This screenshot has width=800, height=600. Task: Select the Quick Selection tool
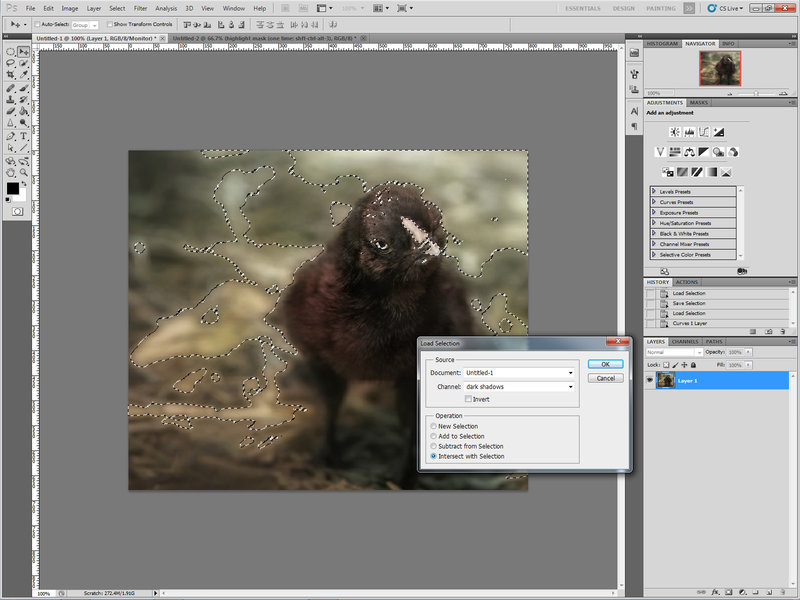click(23, 63)
